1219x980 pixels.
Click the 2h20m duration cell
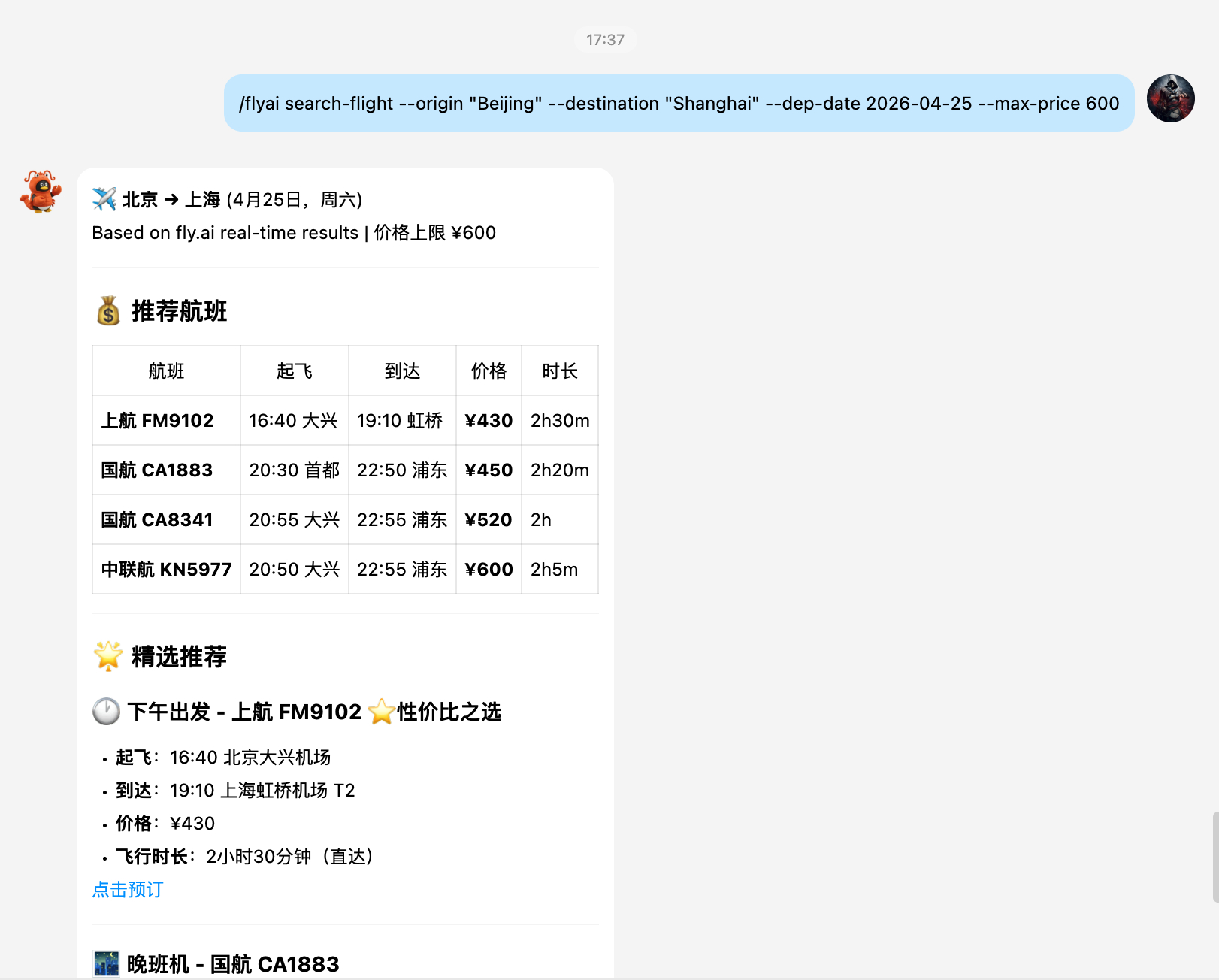click(x=560, y=470)
